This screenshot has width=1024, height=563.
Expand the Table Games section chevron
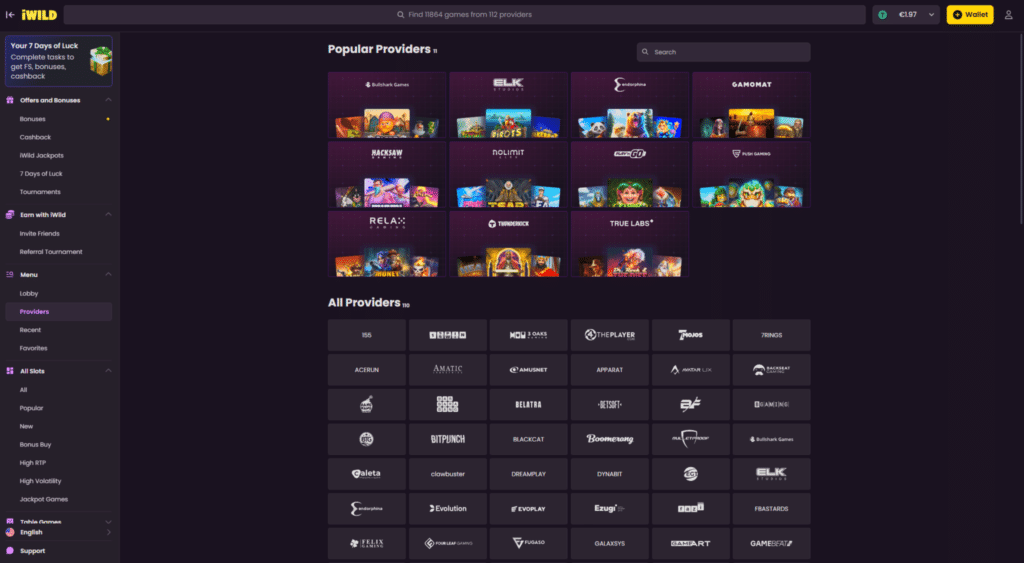108,522
